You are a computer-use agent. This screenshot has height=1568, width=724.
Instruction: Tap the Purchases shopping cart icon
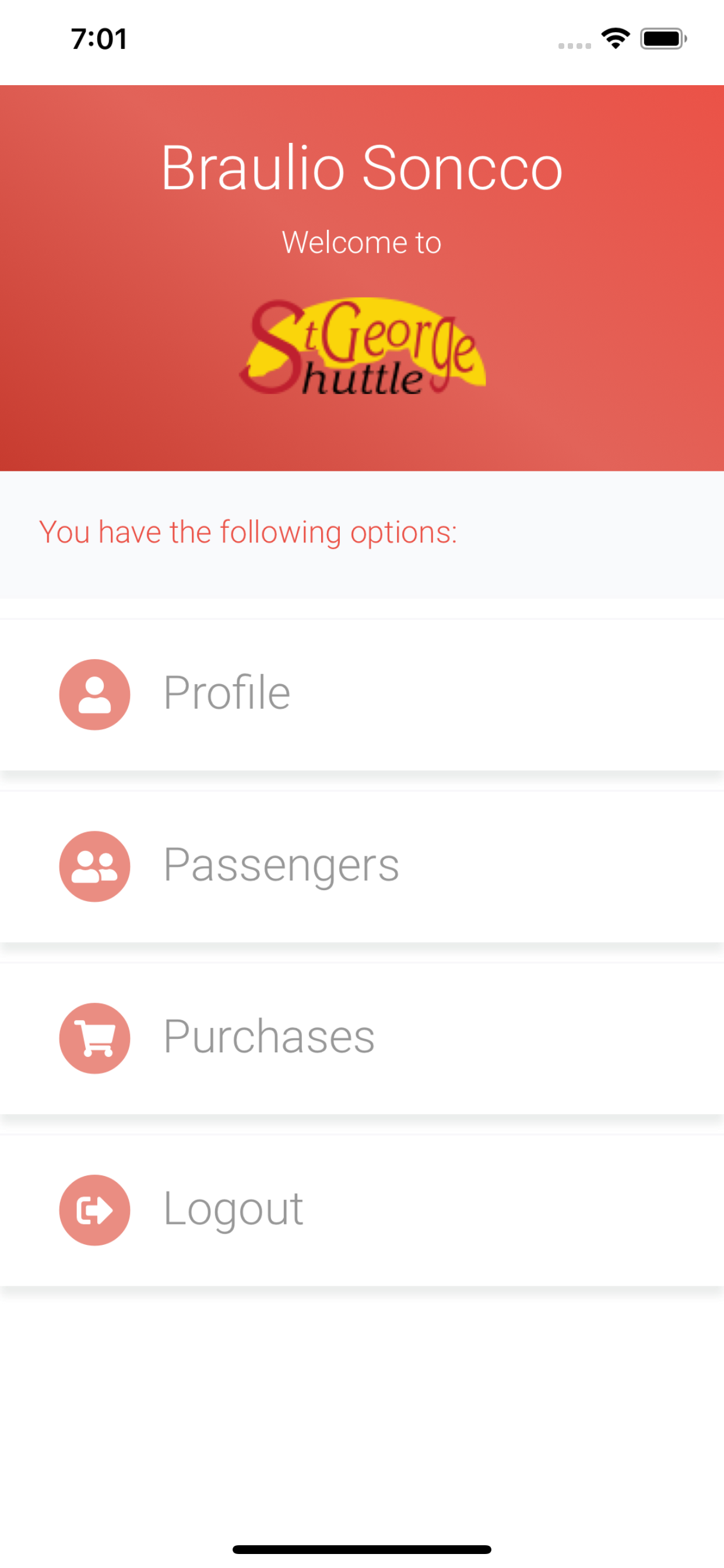point(94,1038)
